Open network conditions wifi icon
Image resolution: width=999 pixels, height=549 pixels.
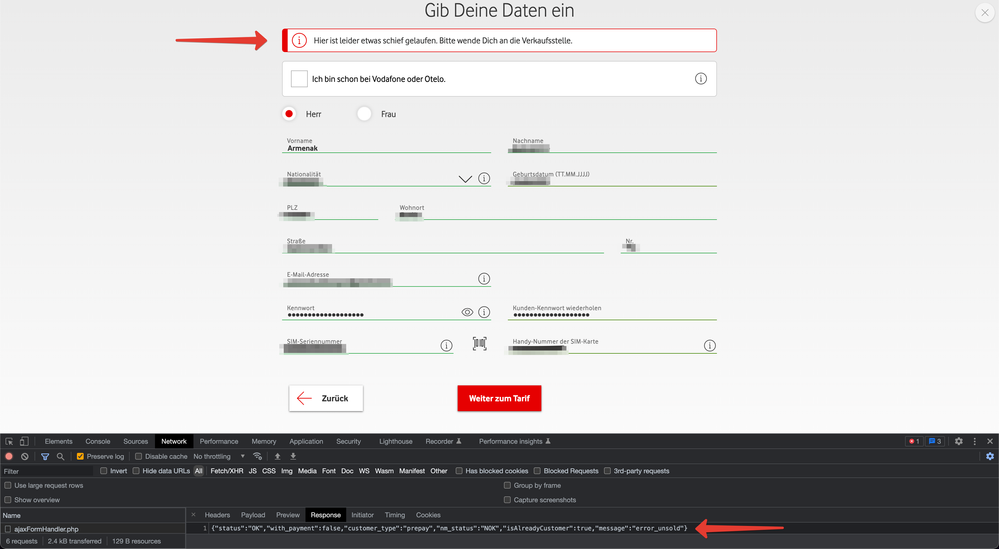pos(257,456)
